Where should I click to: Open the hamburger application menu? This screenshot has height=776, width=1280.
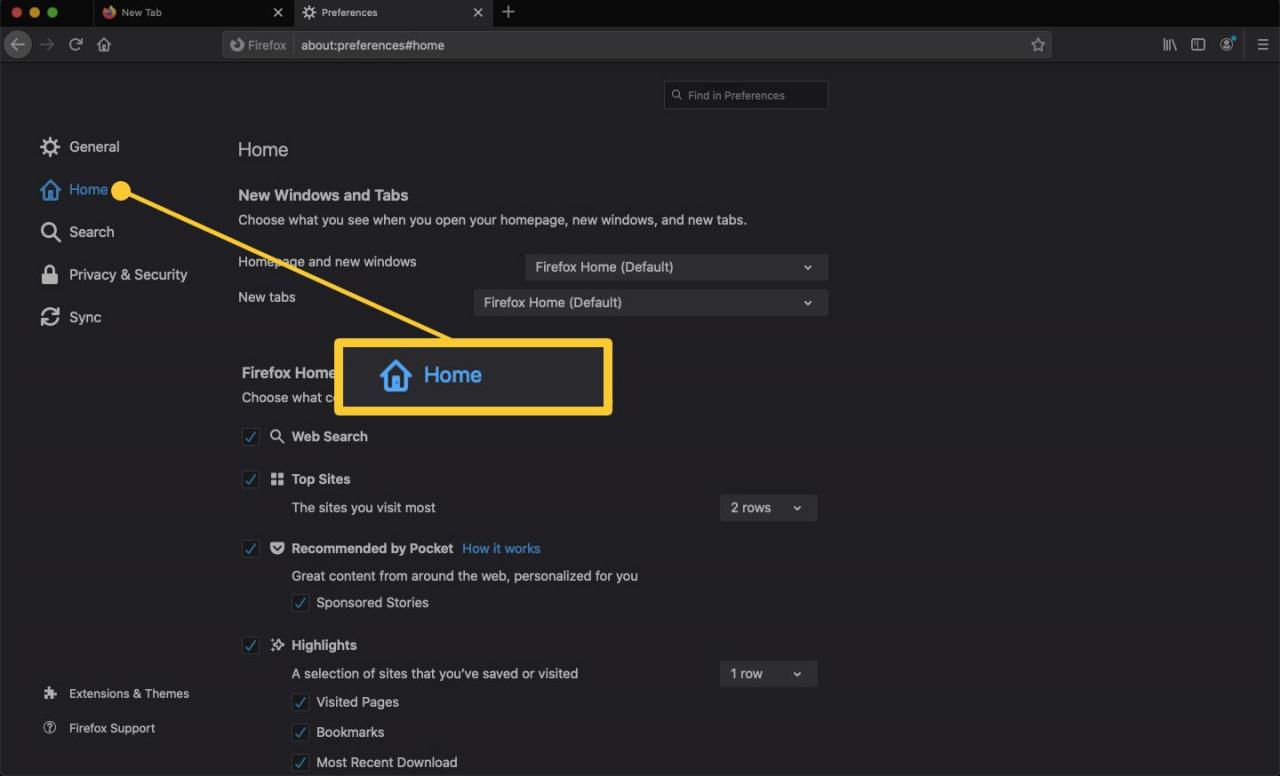pos(1264,45)
